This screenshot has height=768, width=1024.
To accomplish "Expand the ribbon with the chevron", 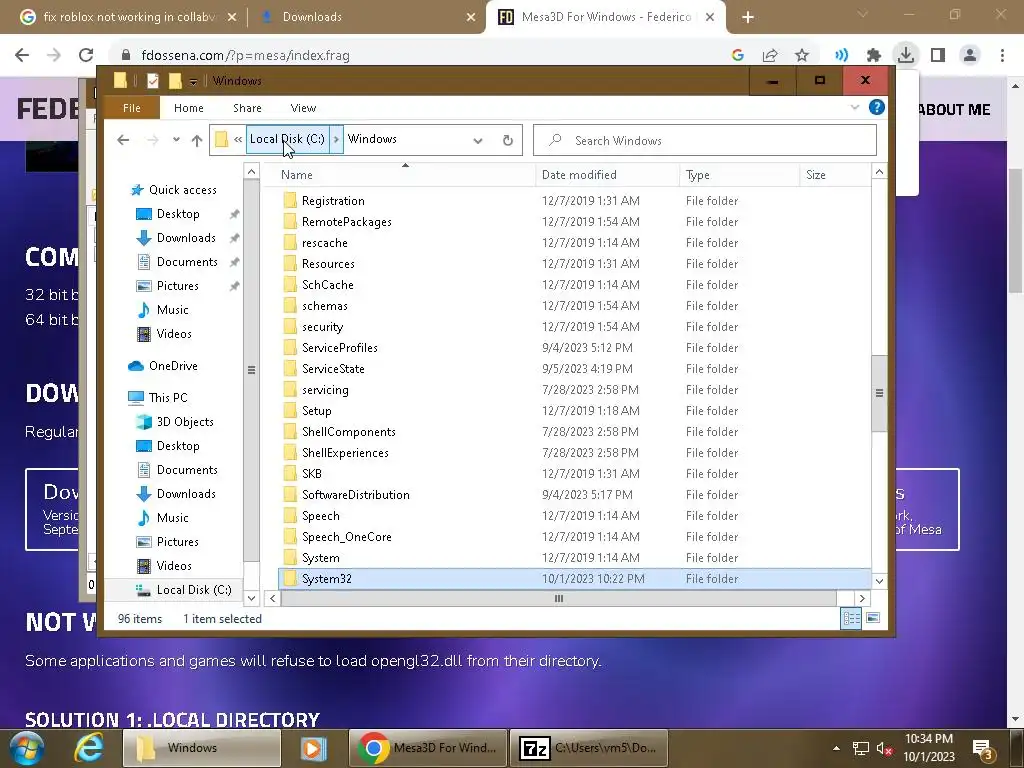I will tap(854, 107).
